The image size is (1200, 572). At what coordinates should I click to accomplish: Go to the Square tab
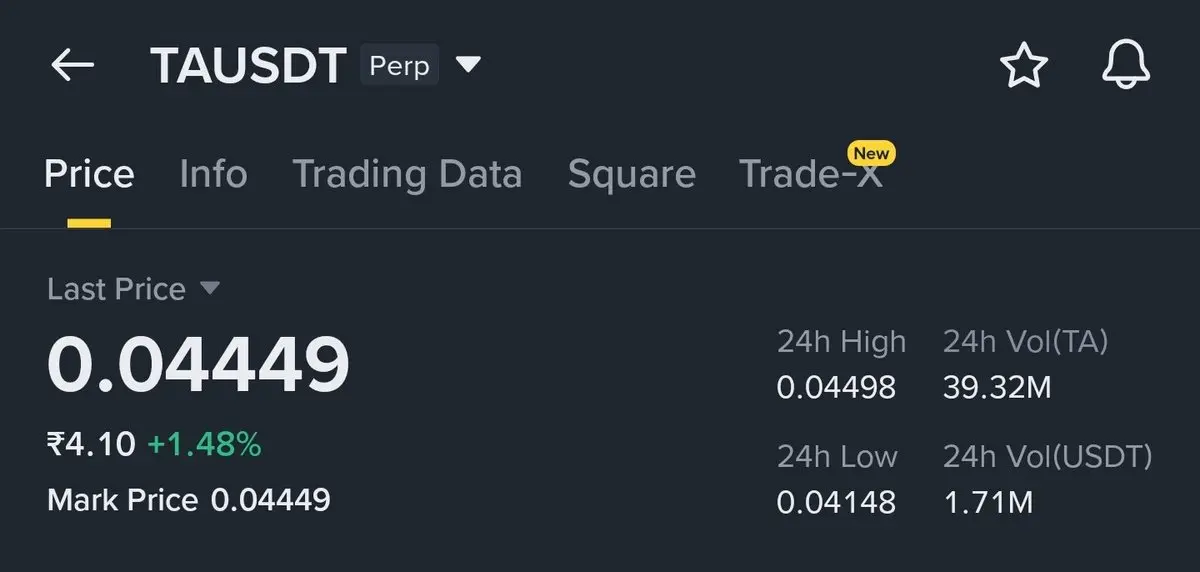pos(631,174)
